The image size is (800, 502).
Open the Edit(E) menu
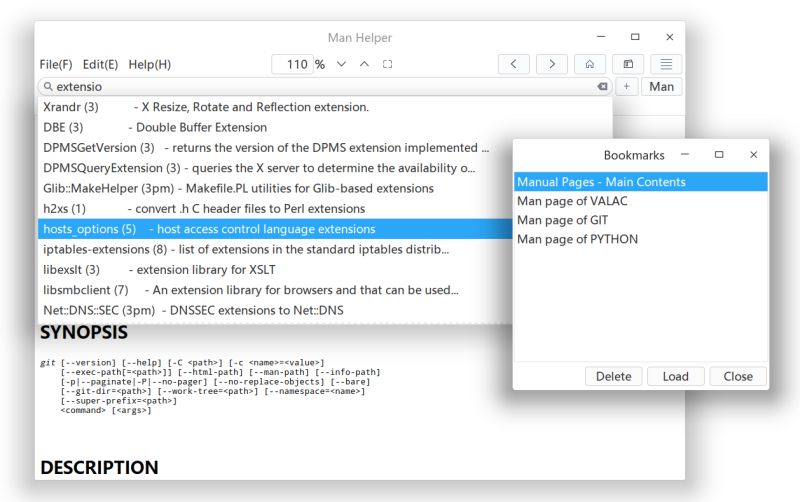click(100, 65)
